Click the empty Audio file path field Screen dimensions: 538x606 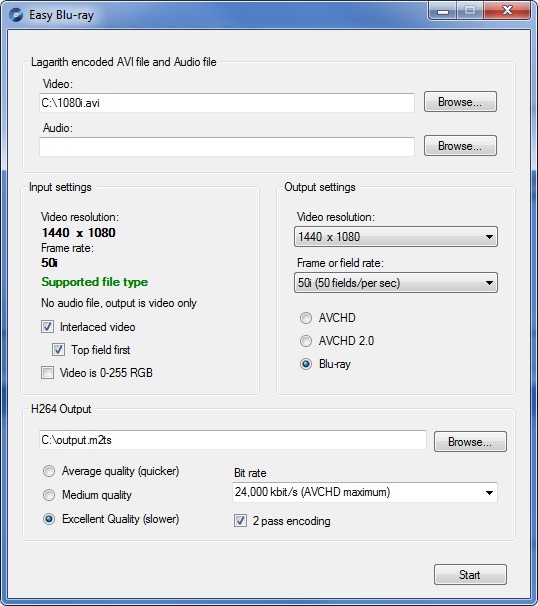[x=227, y=146]
